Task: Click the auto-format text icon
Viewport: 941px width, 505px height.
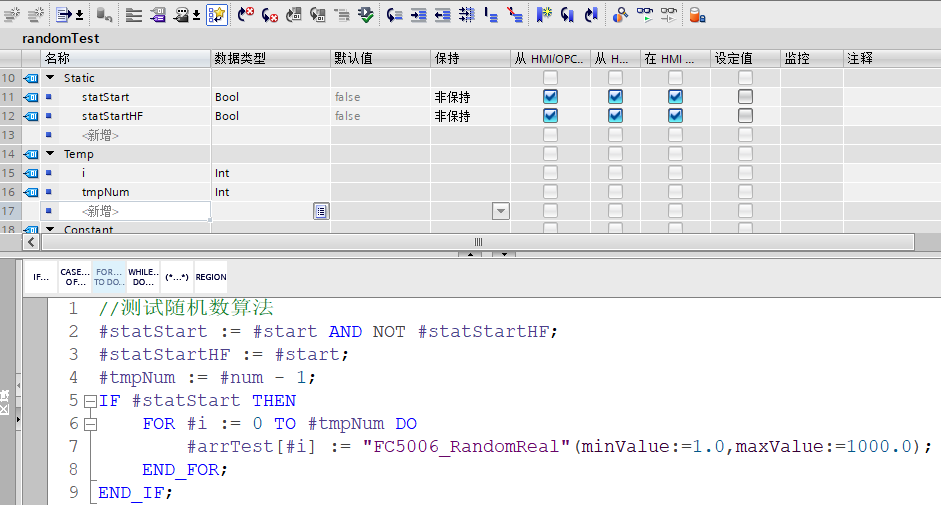Action: pos(466,14)
